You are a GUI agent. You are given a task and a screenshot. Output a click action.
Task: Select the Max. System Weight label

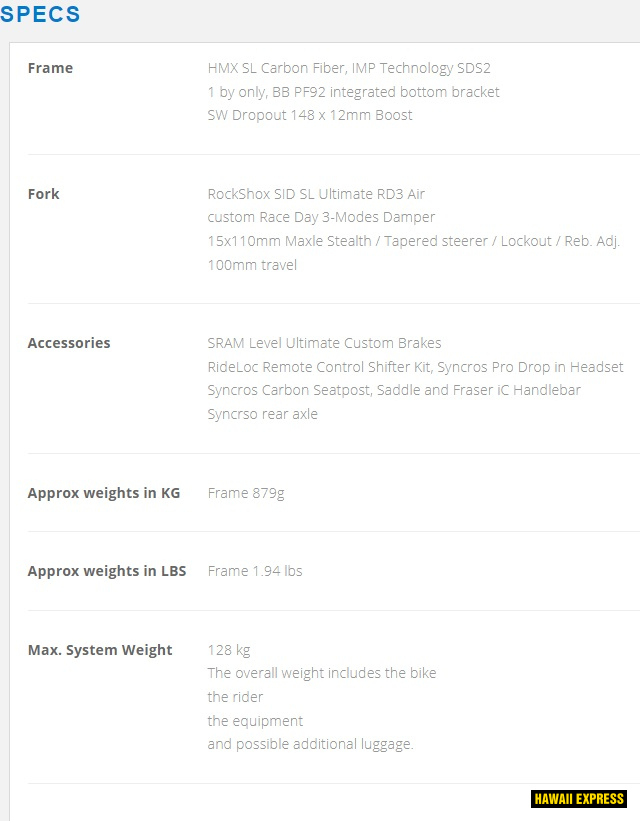click(x=100, y=650)
